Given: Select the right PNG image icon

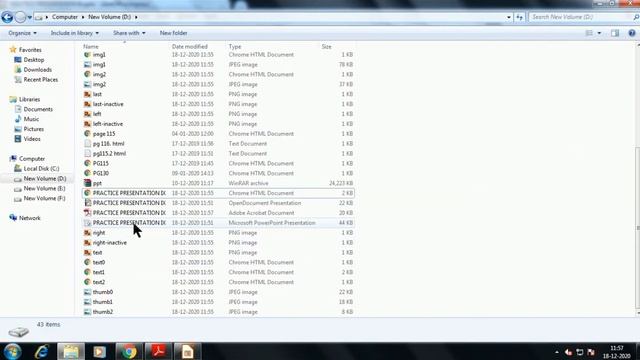Looking at the screenshot, I should tap(87, 233).
